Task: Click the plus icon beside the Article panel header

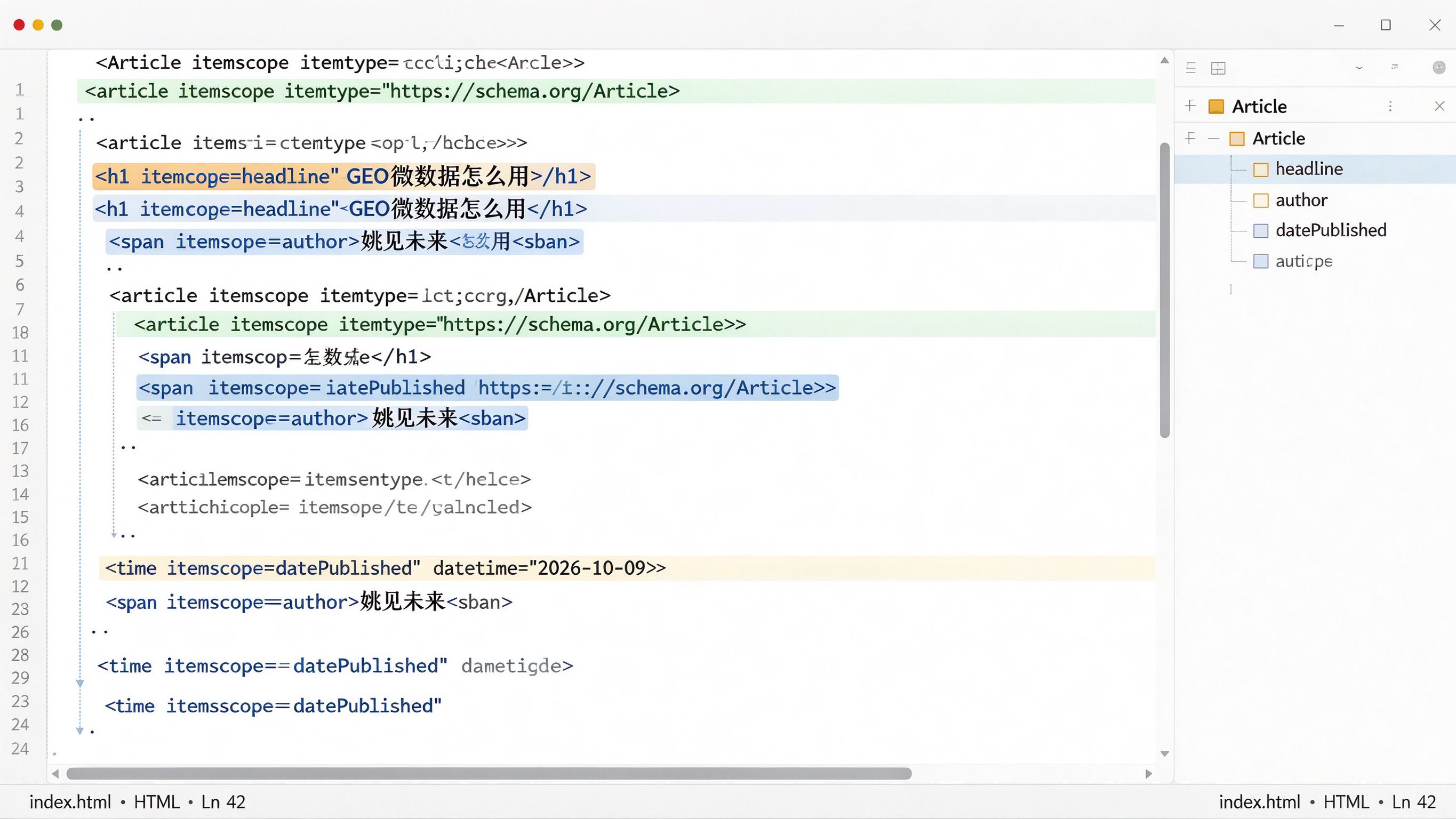Action: pyautogui.click(x=1190, y=106)
